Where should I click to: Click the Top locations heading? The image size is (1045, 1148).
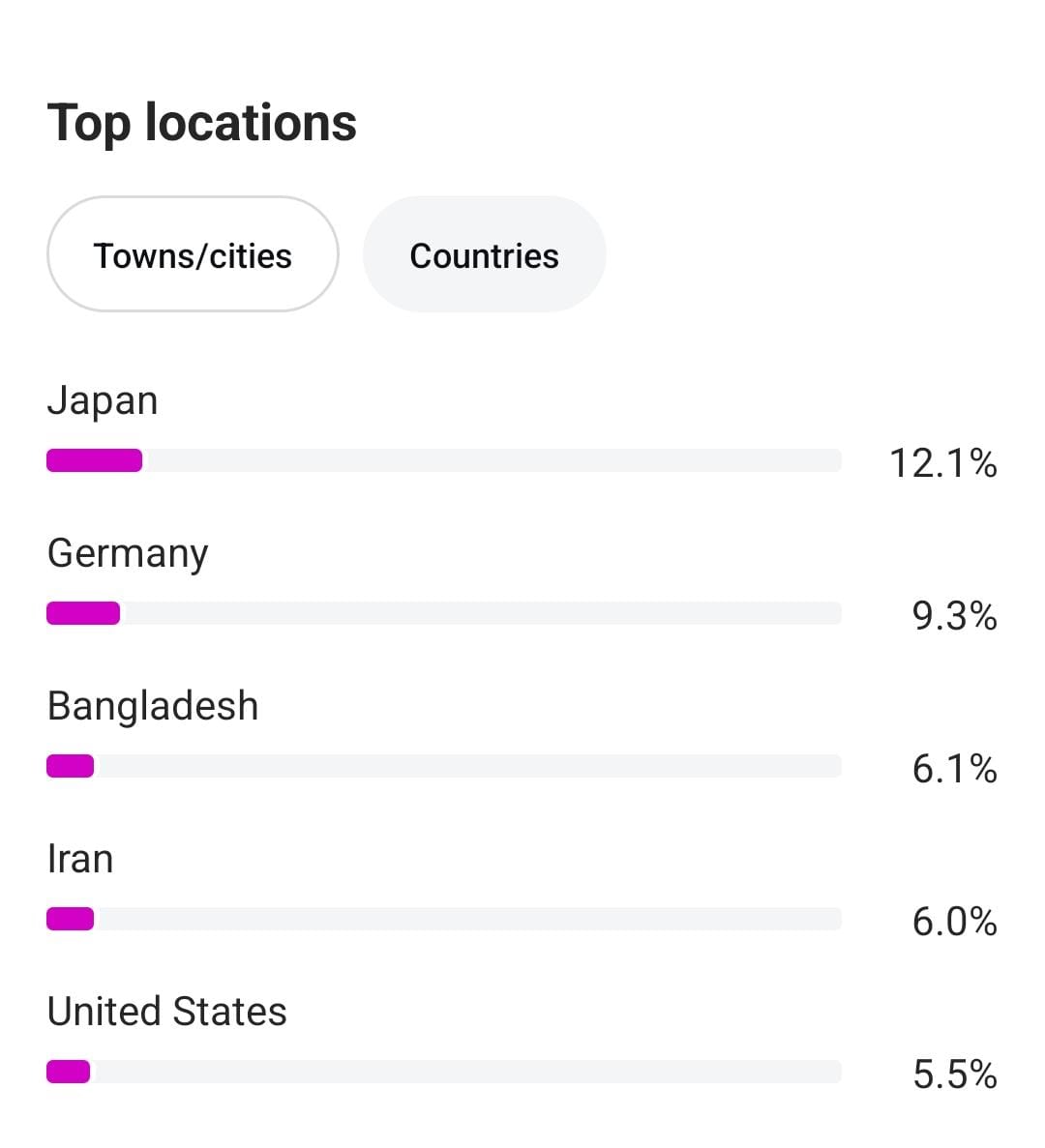tap(202, 123)
